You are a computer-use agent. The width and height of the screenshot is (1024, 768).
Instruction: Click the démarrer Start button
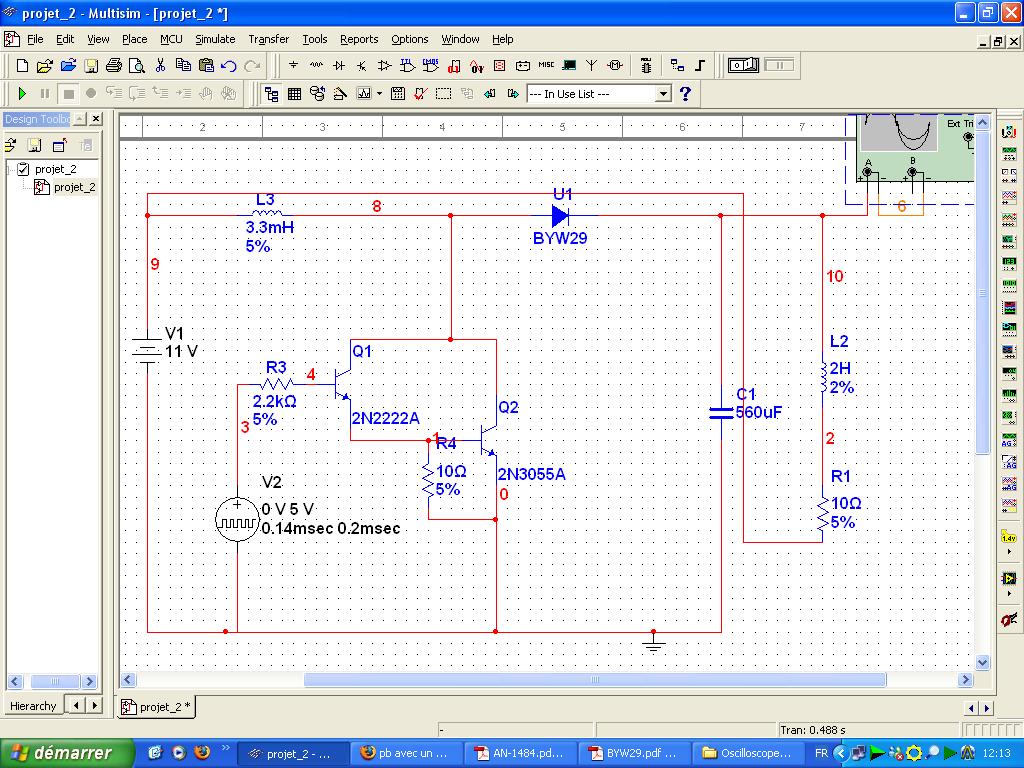[68, 753]
